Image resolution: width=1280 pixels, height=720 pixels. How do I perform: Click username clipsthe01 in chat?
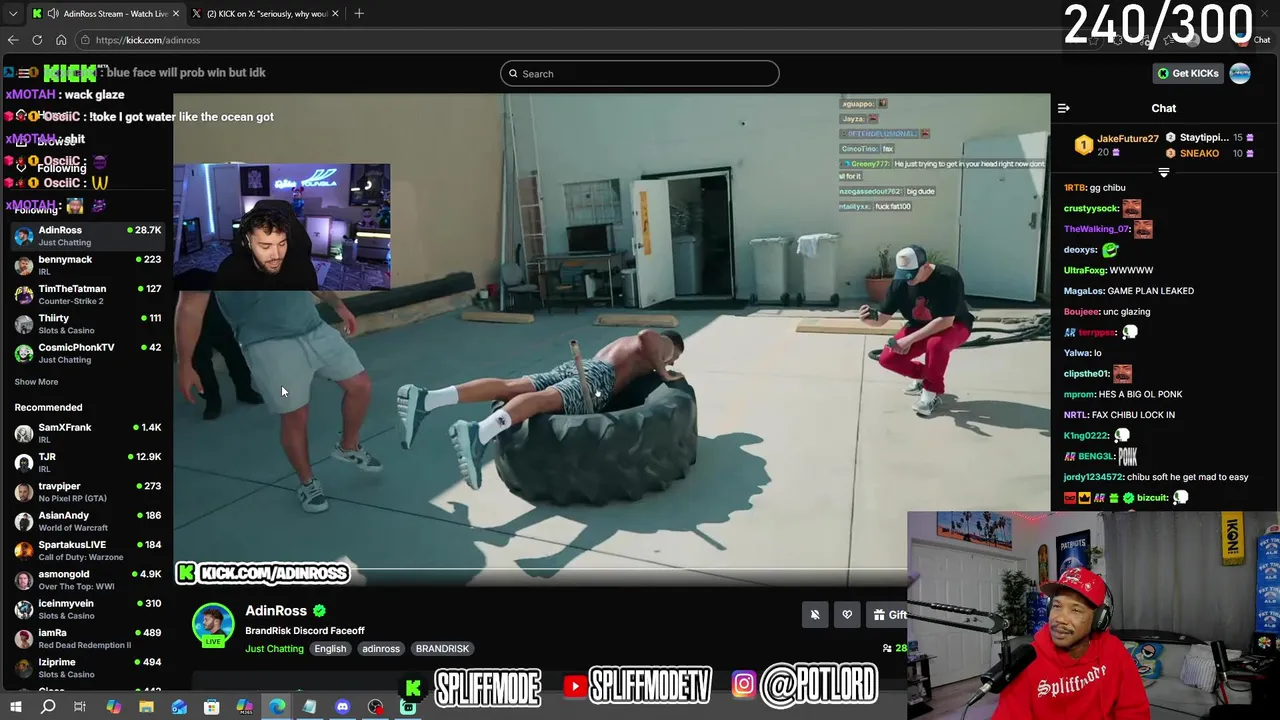pyautogui.click(x=1086, y=374)
